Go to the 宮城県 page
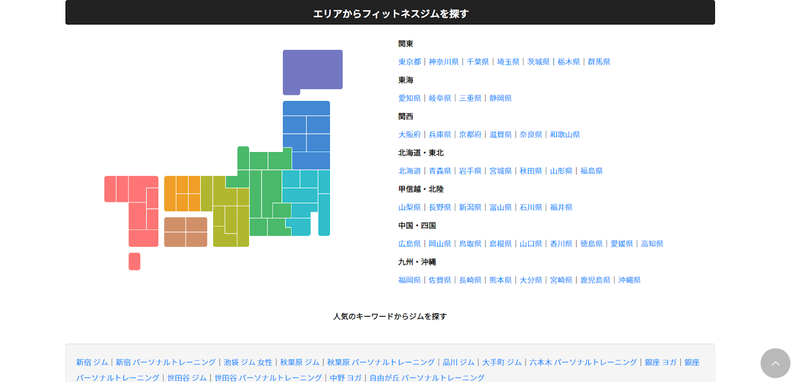Viewport: 800px width, 382px height. [x=501, y=171]
